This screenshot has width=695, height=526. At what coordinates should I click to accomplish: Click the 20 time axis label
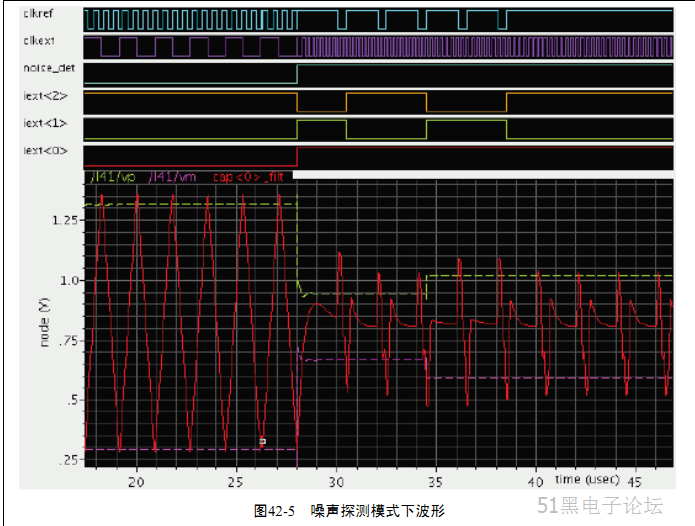pos(136,482)
